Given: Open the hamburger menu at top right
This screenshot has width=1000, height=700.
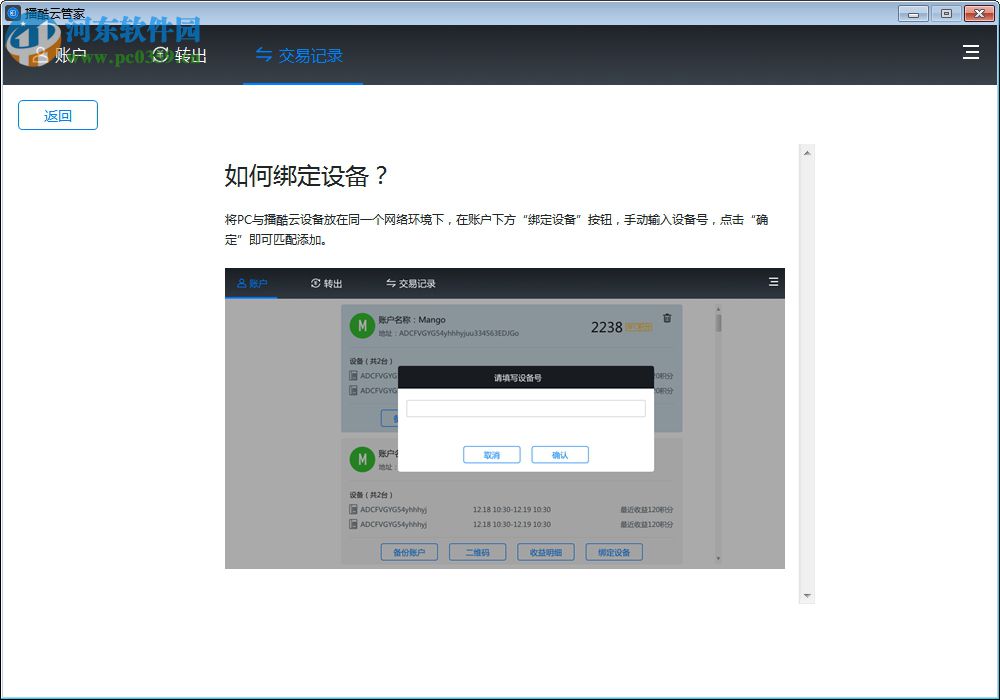Looking at the screenshot, I should 971,52.
